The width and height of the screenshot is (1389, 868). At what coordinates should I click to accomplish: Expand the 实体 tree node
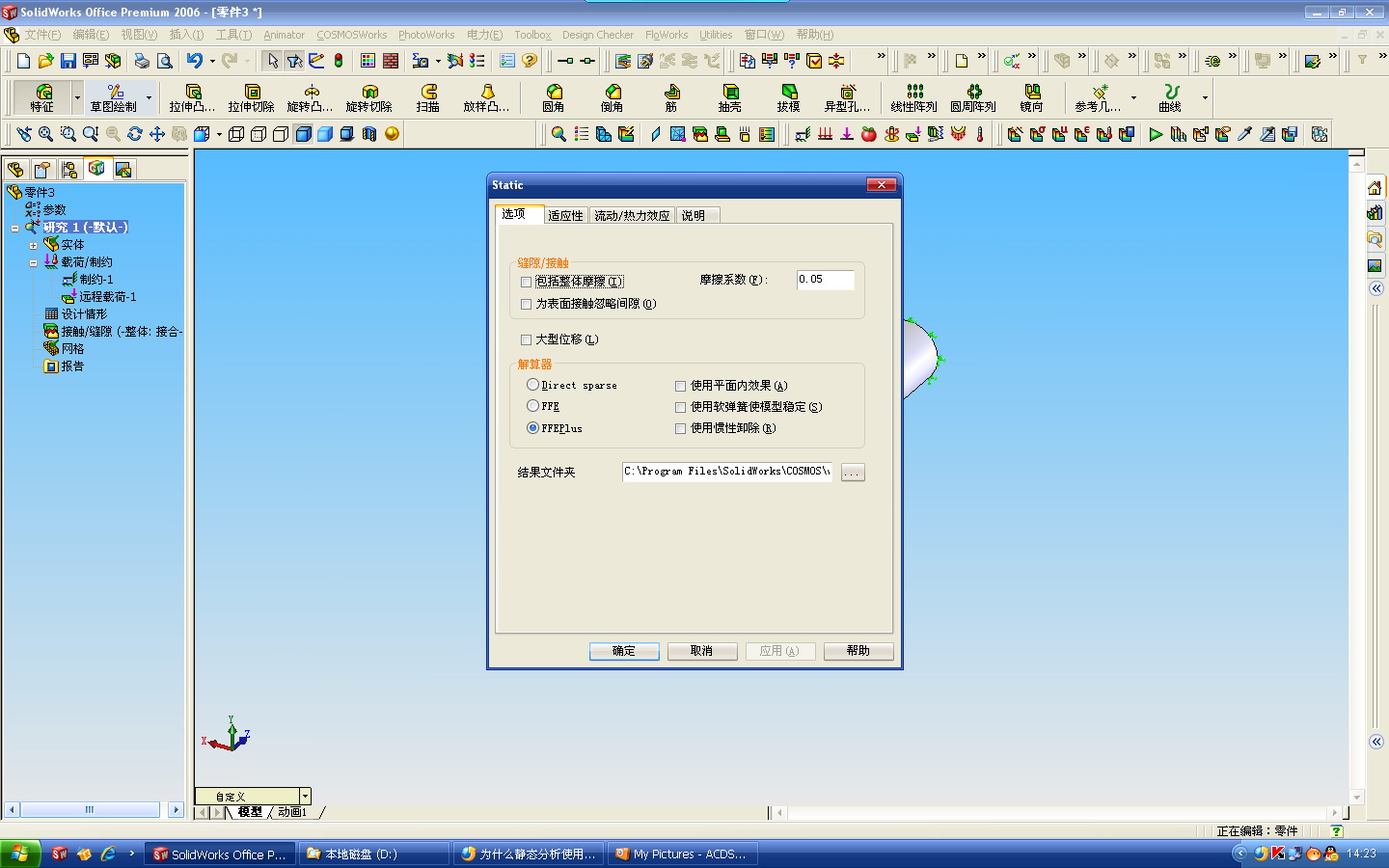(33, 245)
